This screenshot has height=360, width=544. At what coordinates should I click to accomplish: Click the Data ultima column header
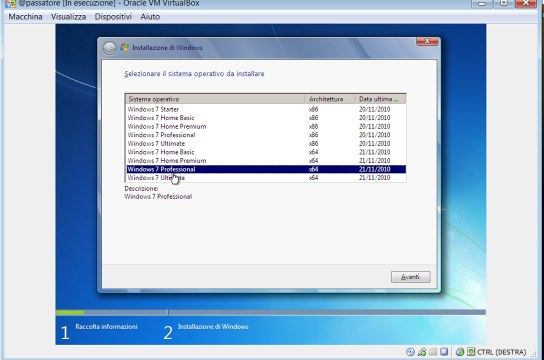coord(381,99)
